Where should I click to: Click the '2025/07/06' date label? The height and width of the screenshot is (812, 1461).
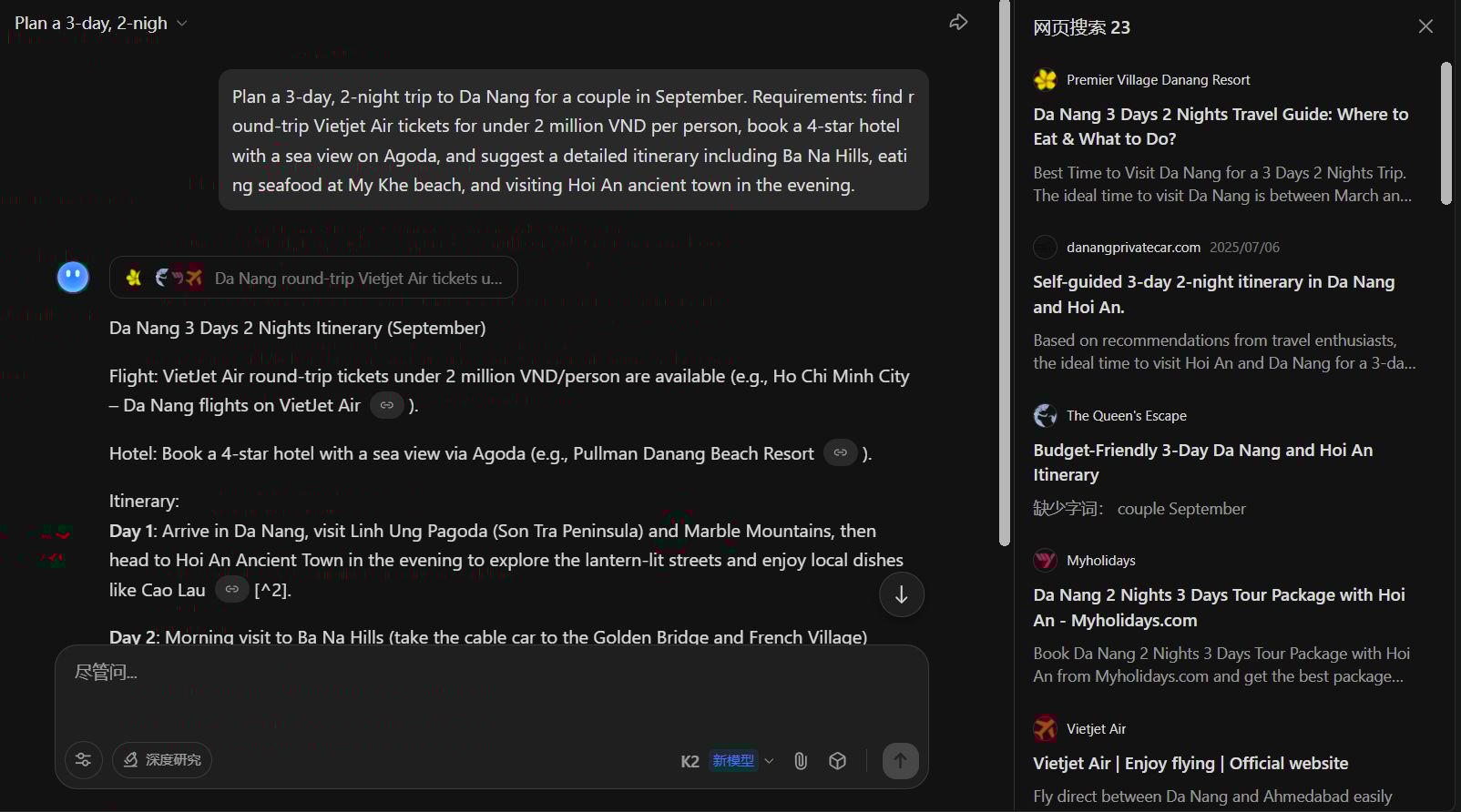point(1244,248)
